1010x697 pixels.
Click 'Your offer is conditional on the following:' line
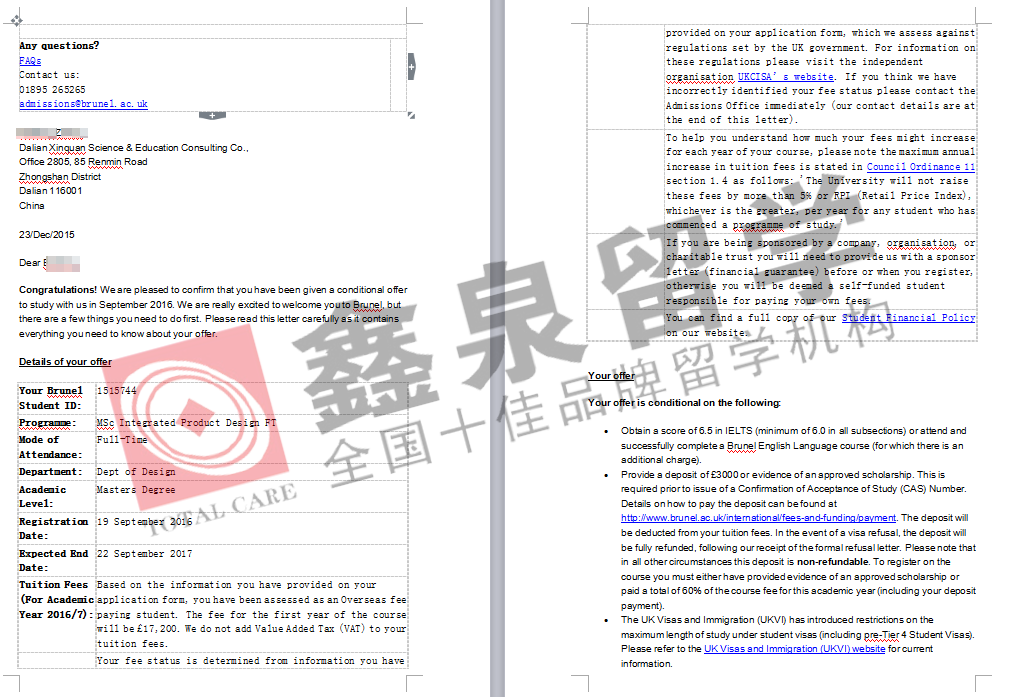pyautogui.click(x=684, y=403)
